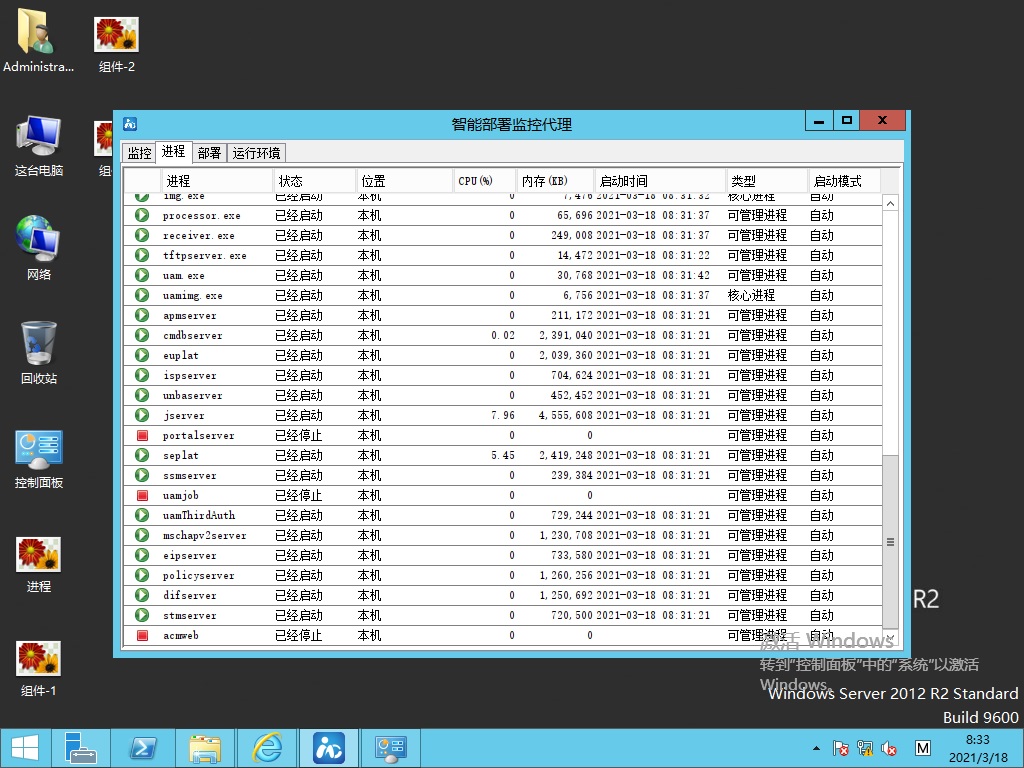Open the app icon in window title bar
1024x768 pixels.
130,123
